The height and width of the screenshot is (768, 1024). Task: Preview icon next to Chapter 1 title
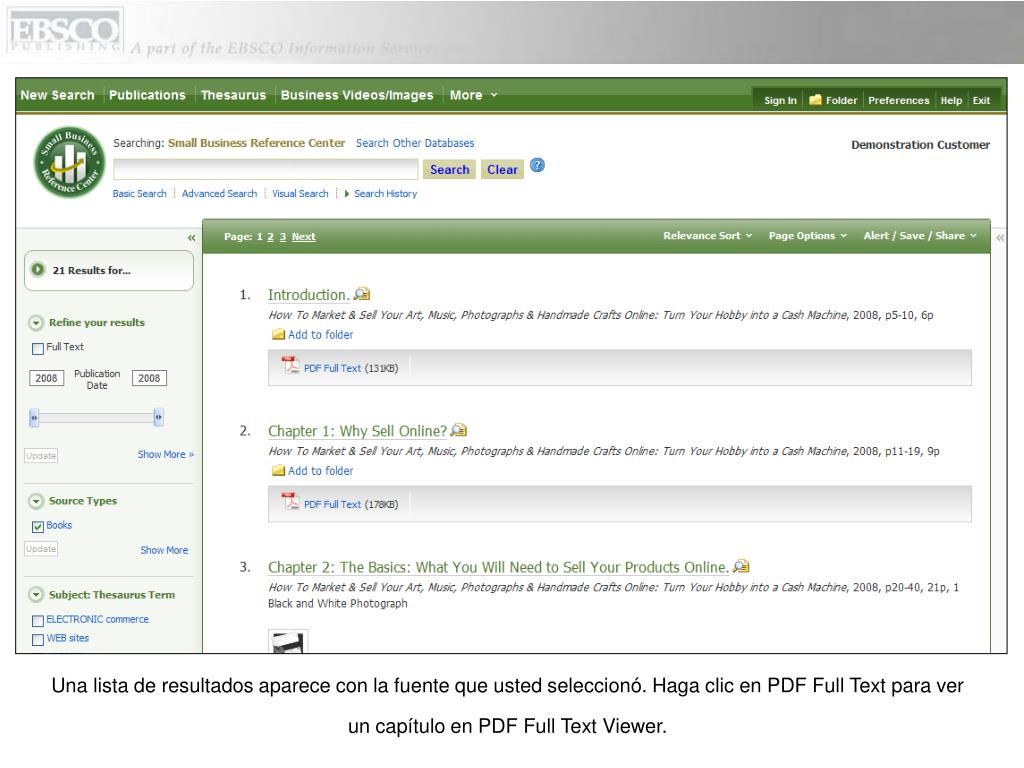(458, 430)
